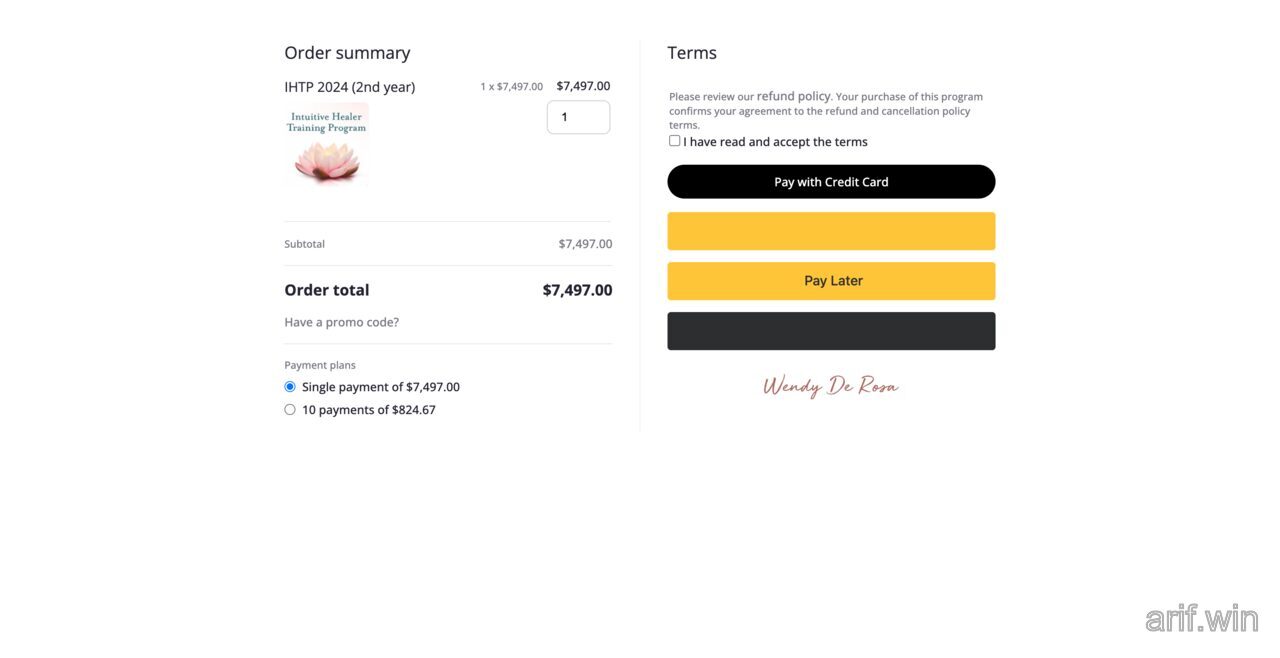Click the Order summary heading
This screenshot has height=658, width=1280.
pos(347,52)
